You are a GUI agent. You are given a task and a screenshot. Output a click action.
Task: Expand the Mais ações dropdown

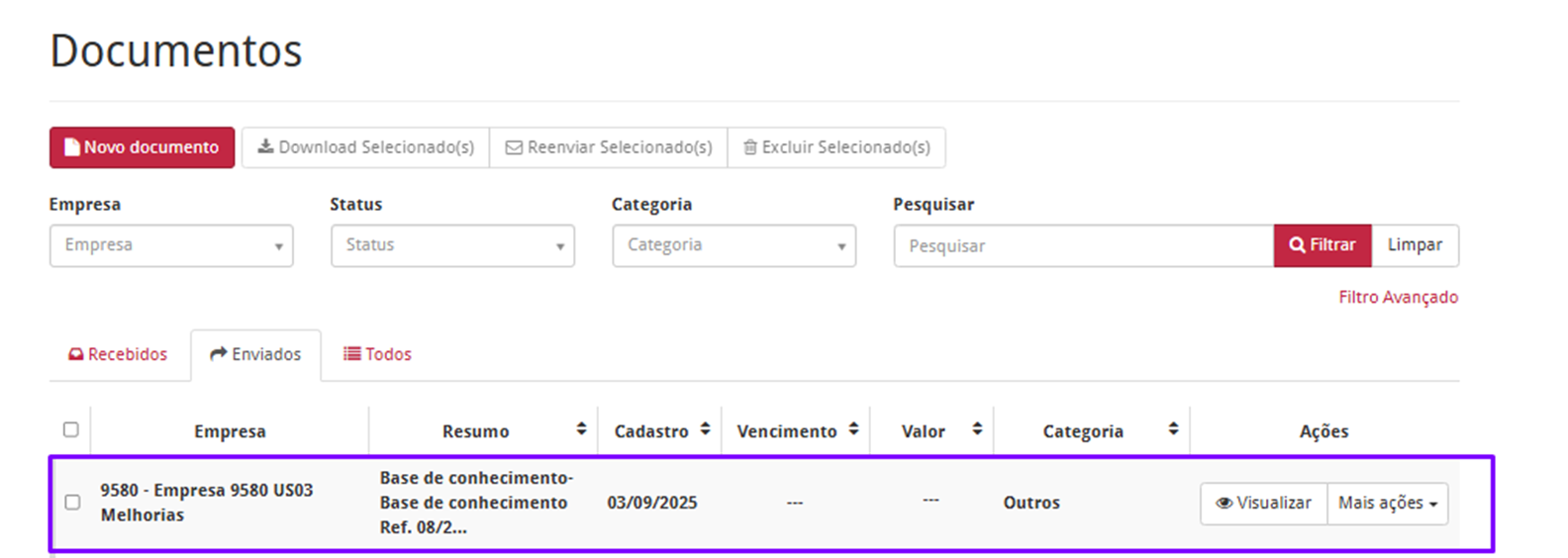click(1387, 503)
